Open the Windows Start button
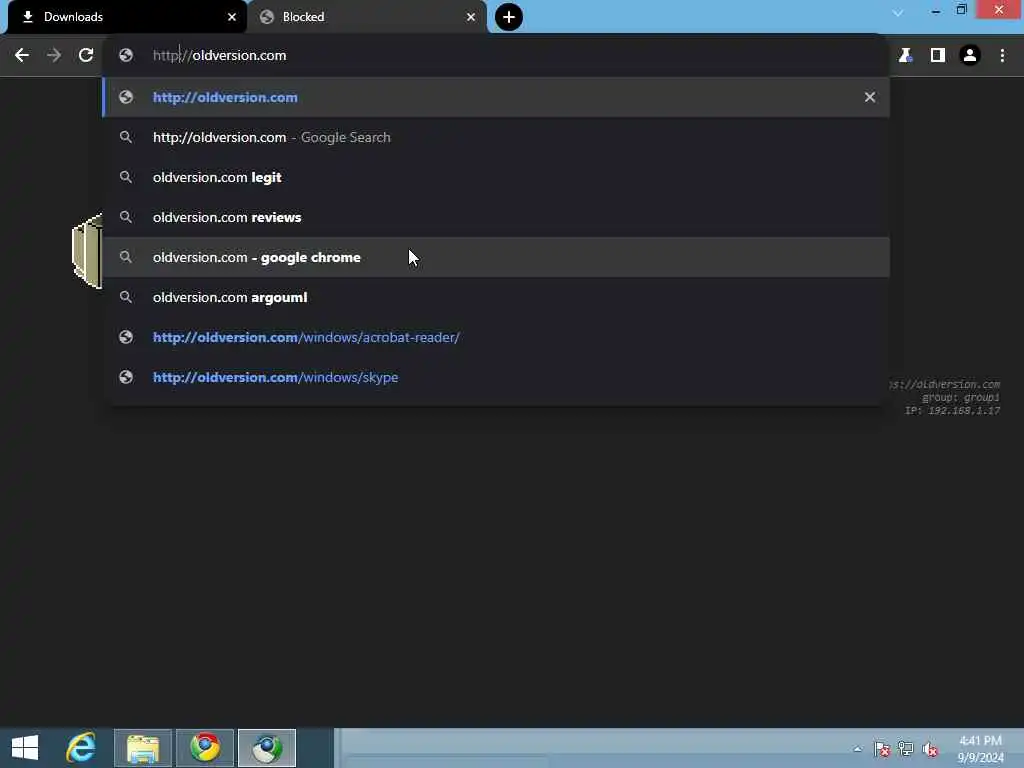The height and width of the screenshot is (768, 1024). 25,748
